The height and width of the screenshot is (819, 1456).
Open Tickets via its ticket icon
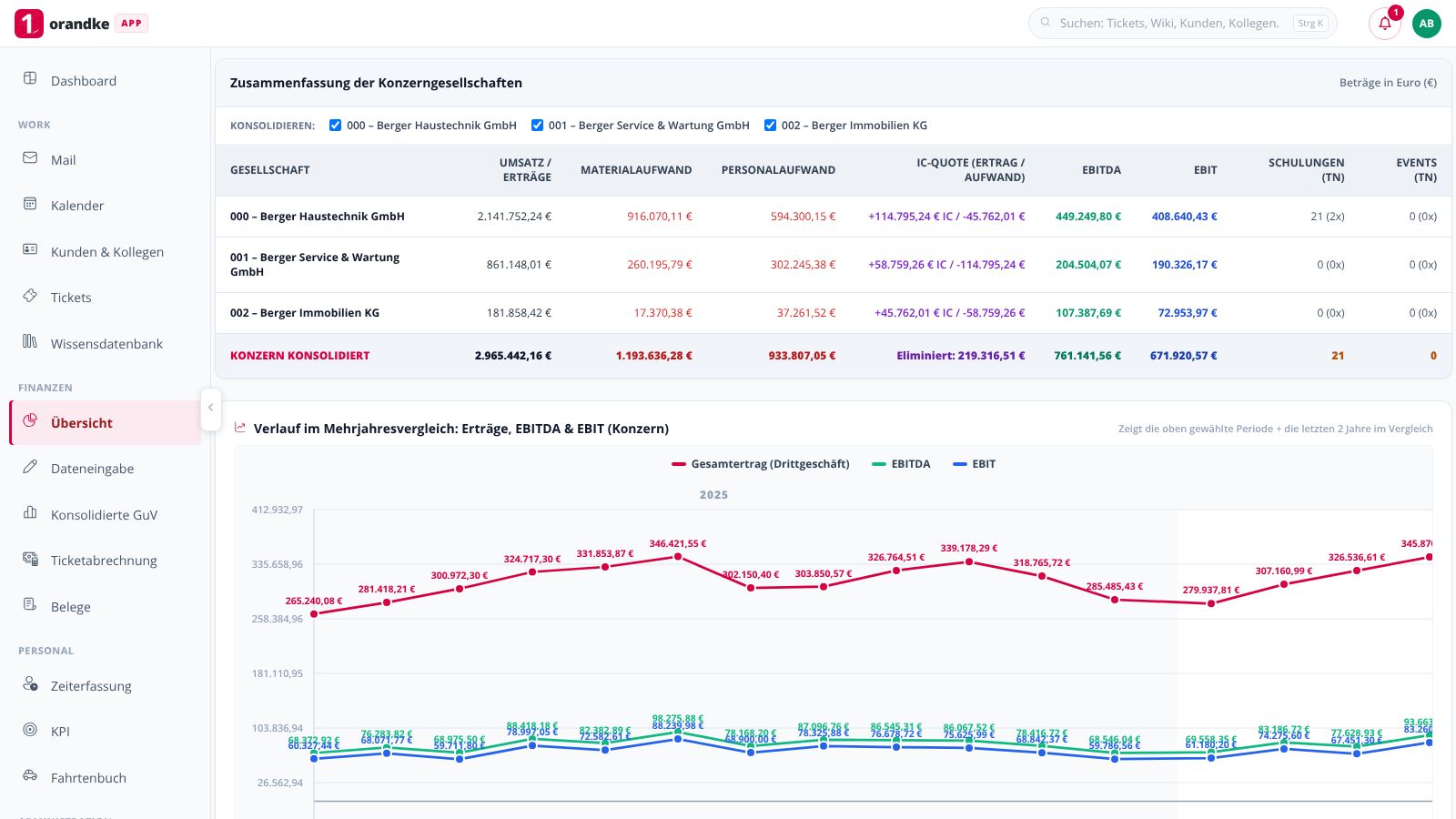[x=30, y=296]
